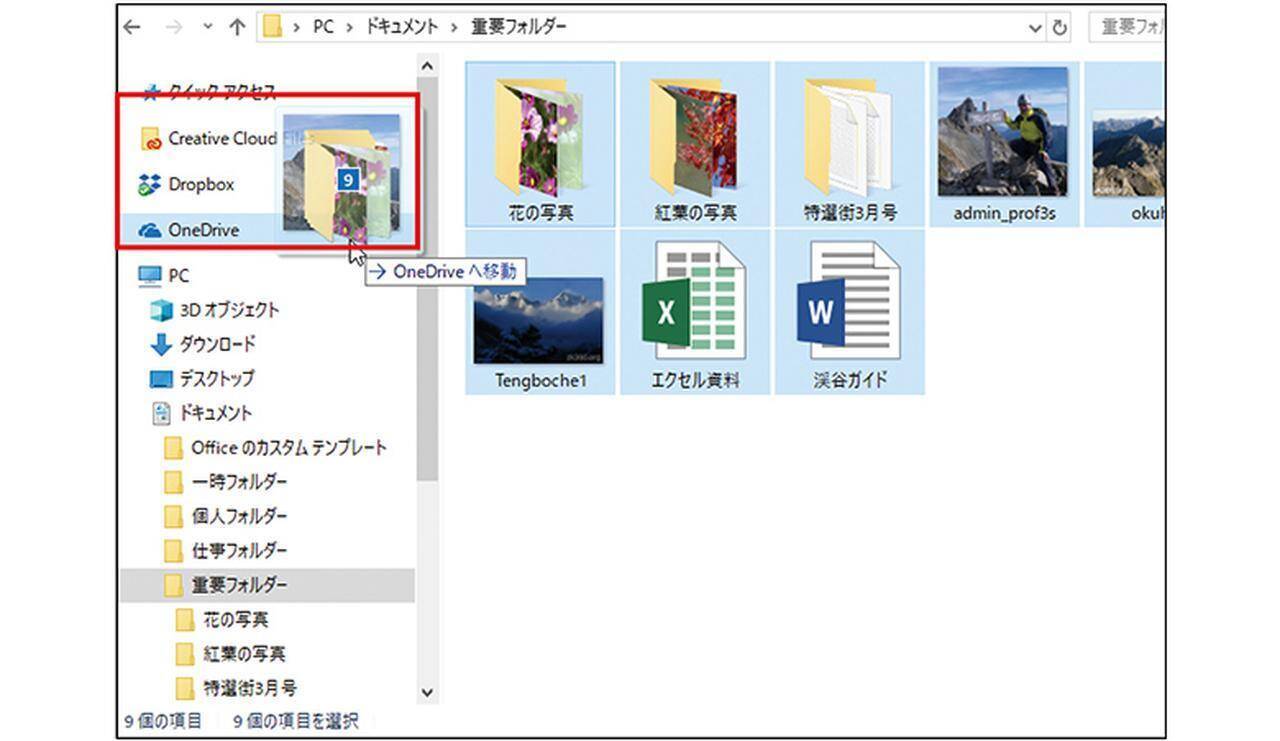Click the search box field
The width and height of the screenshot is (1280, 741).
pos(1128,27)
